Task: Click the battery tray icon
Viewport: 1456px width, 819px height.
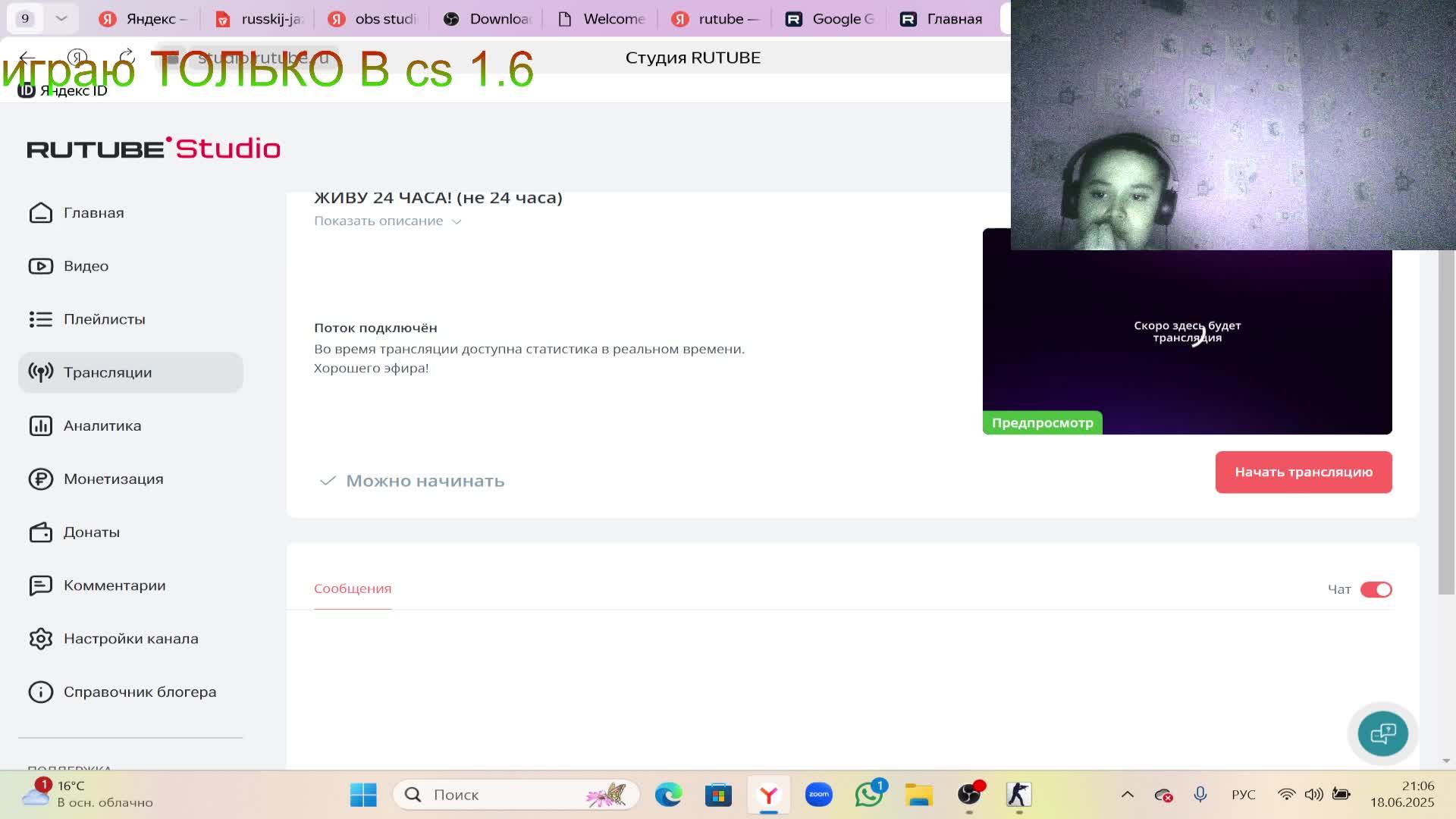Action: (1341, 795)
